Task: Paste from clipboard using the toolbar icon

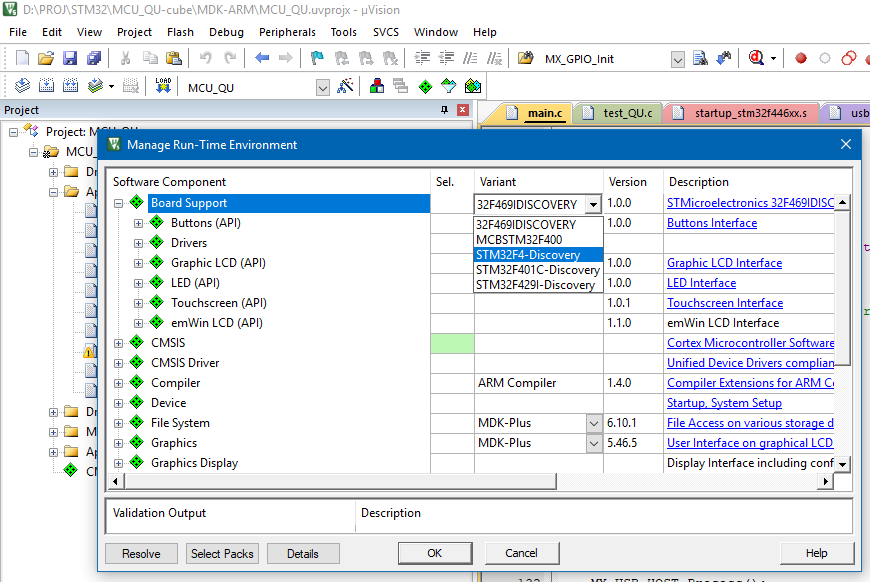Action: coord(174,58)
